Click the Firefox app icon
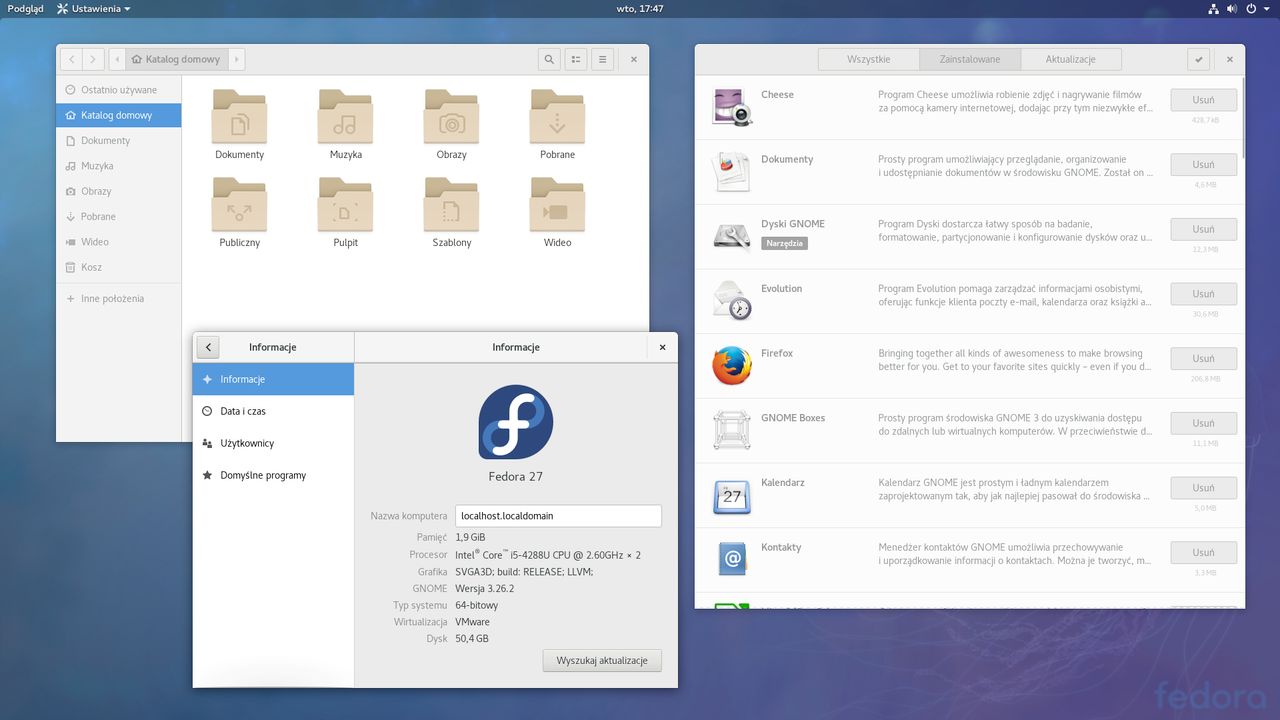This screenshot has height=720, width=1280. click(731, 366)
